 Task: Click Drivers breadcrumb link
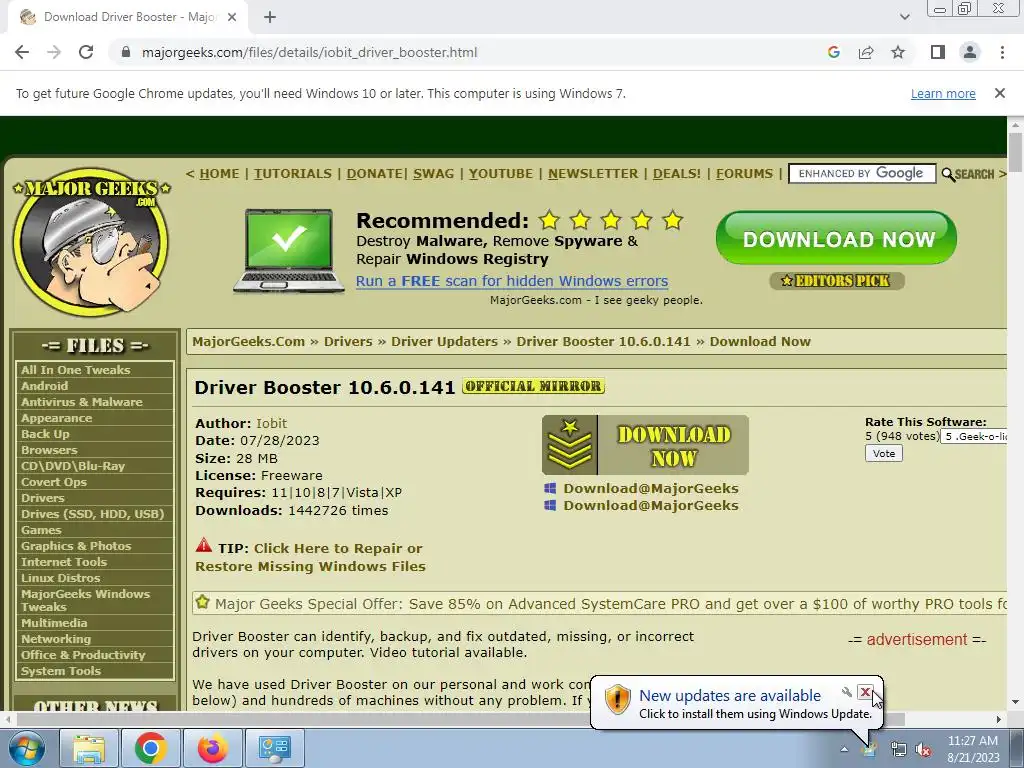(x=348, y=342)
